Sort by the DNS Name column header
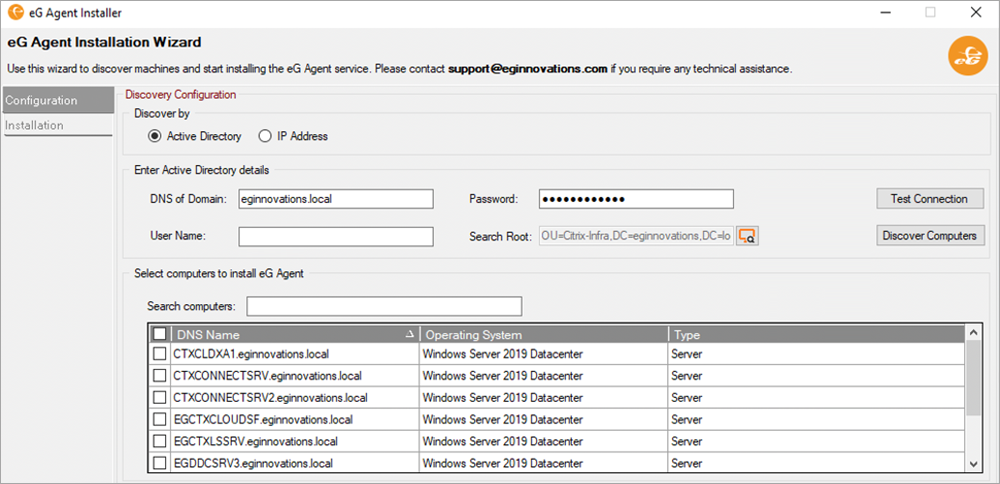Screen dimensions: 1000x484 click(x=295, y=335)
